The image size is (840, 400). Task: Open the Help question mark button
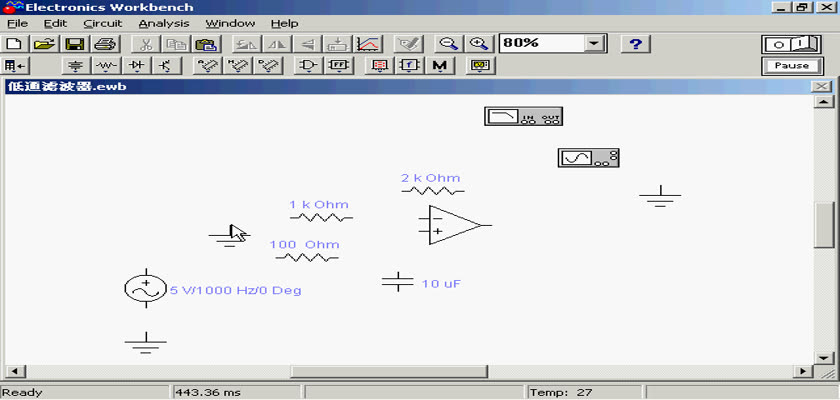click(635, 44)
